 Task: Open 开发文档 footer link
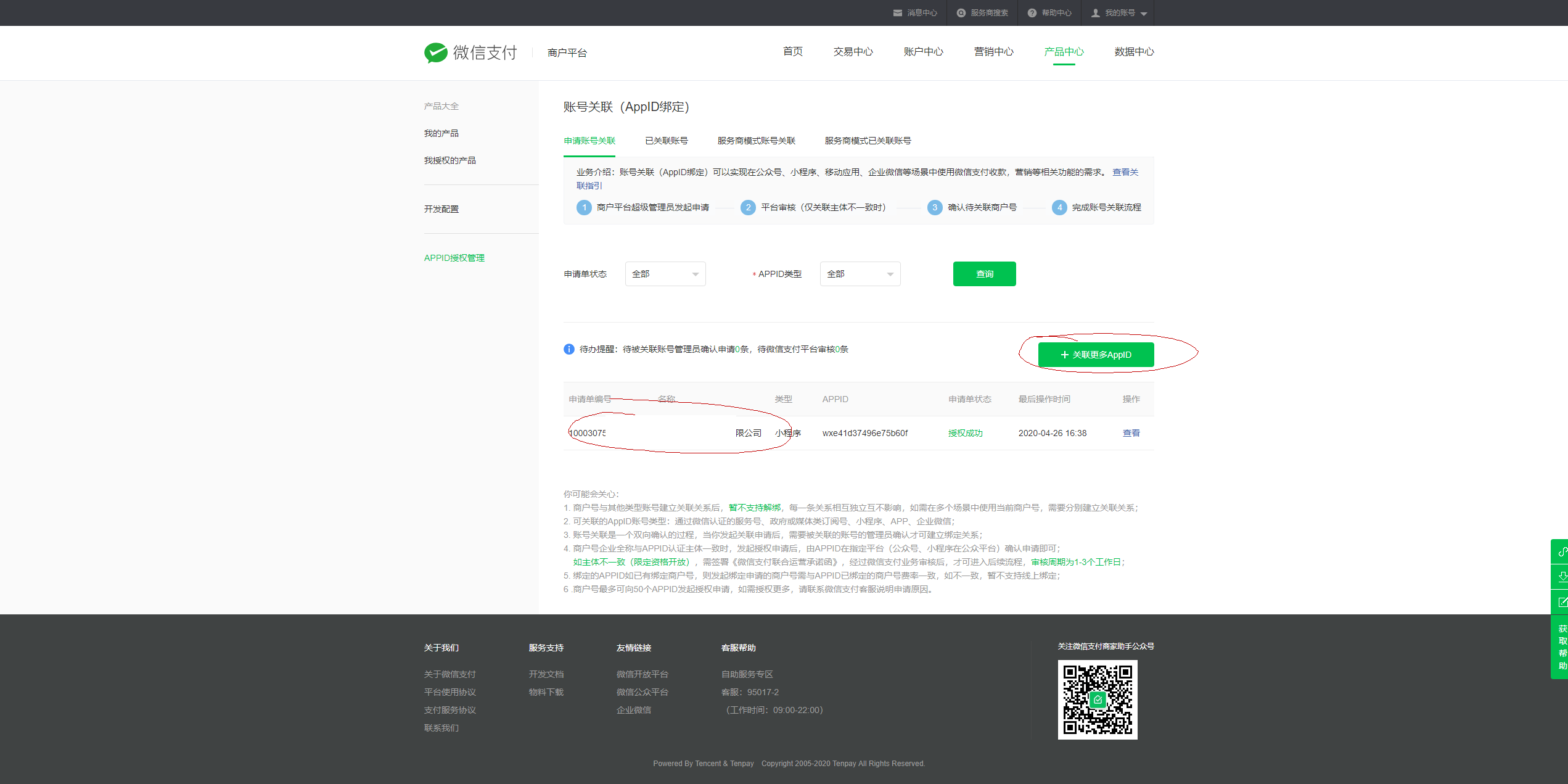[546, 674]
